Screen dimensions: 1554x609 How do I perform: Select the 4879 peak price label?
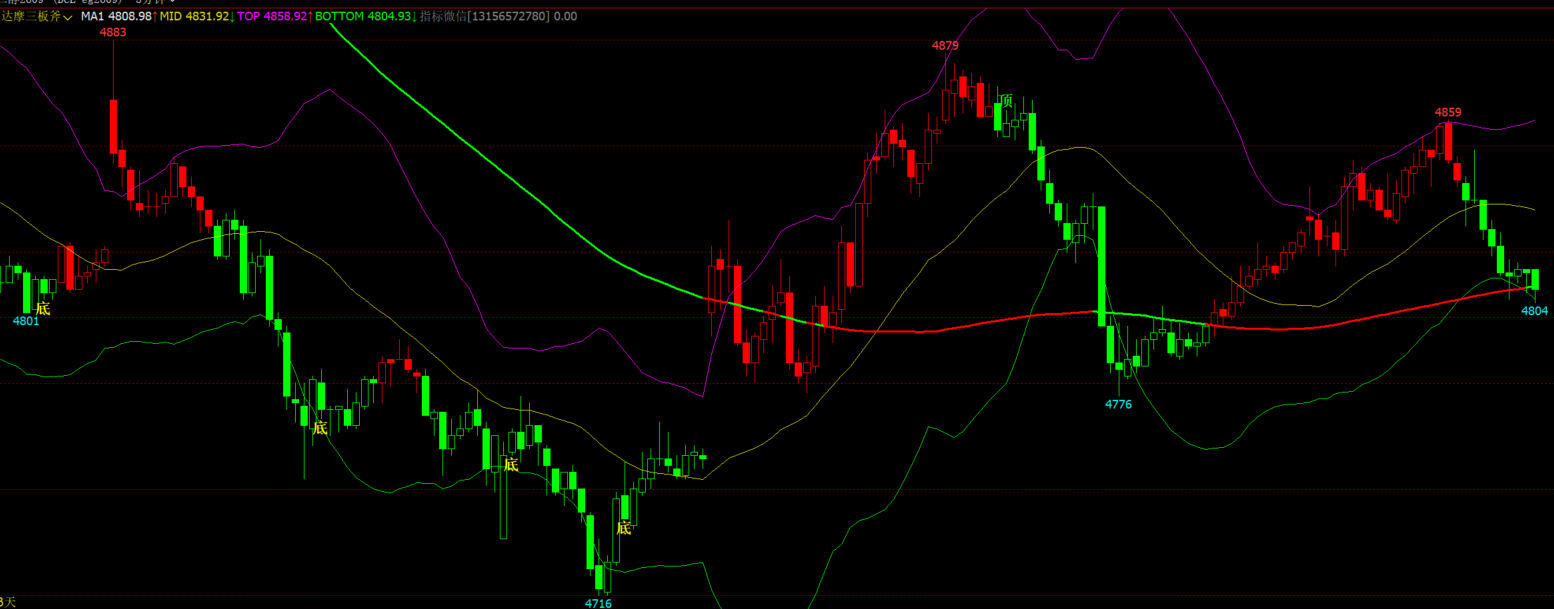point(945,45)
